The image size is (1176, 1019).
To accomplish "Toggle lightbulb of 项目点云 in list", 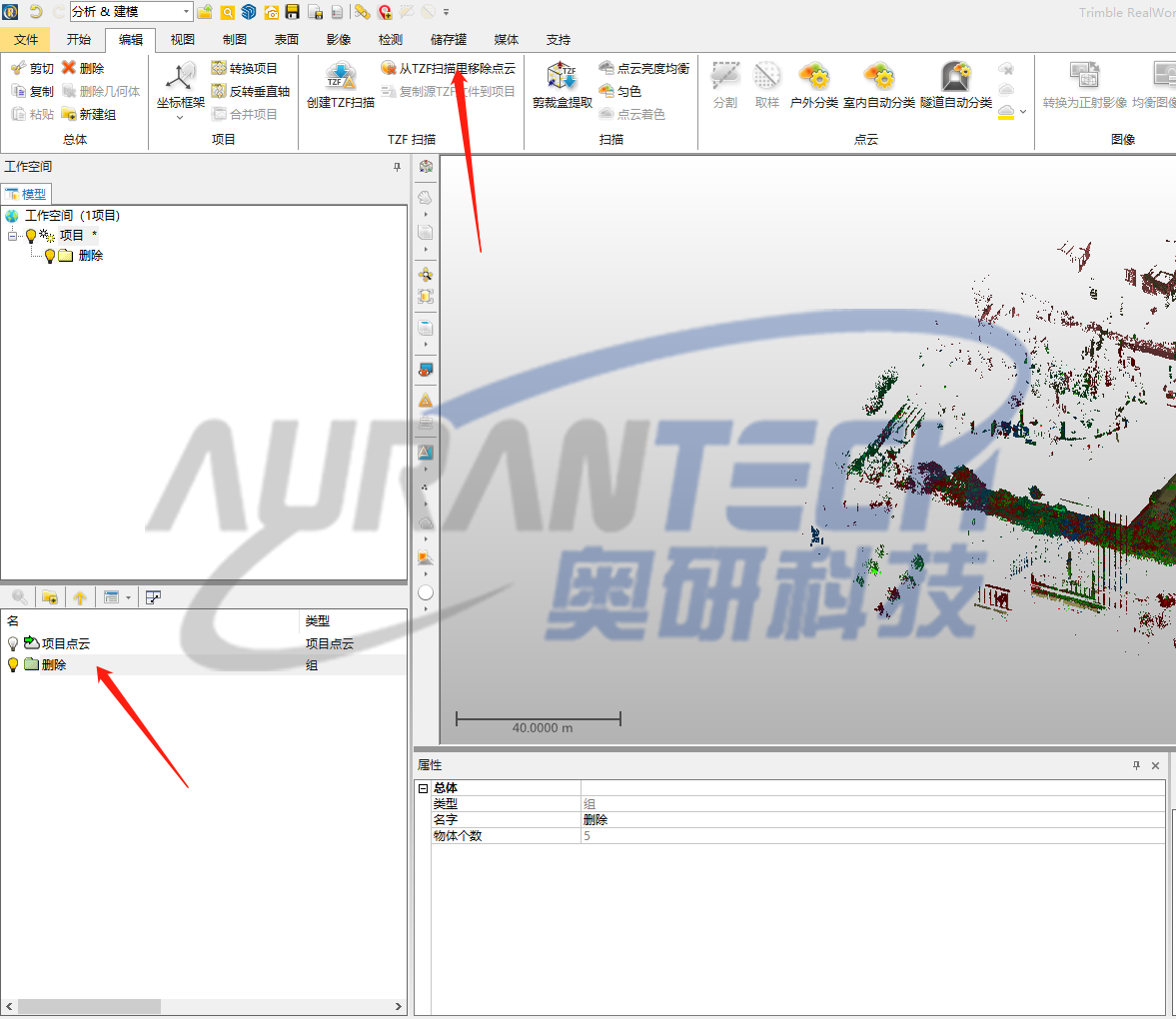I will [x=13, y=643].
